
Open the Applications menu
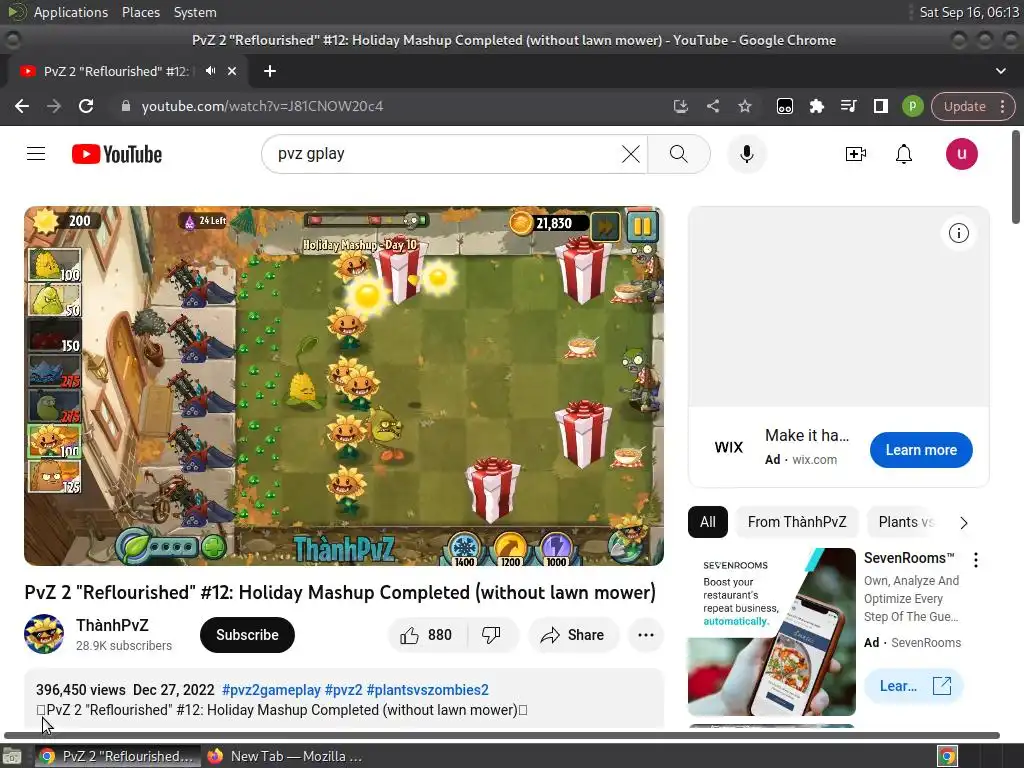(x=71, y=12)
